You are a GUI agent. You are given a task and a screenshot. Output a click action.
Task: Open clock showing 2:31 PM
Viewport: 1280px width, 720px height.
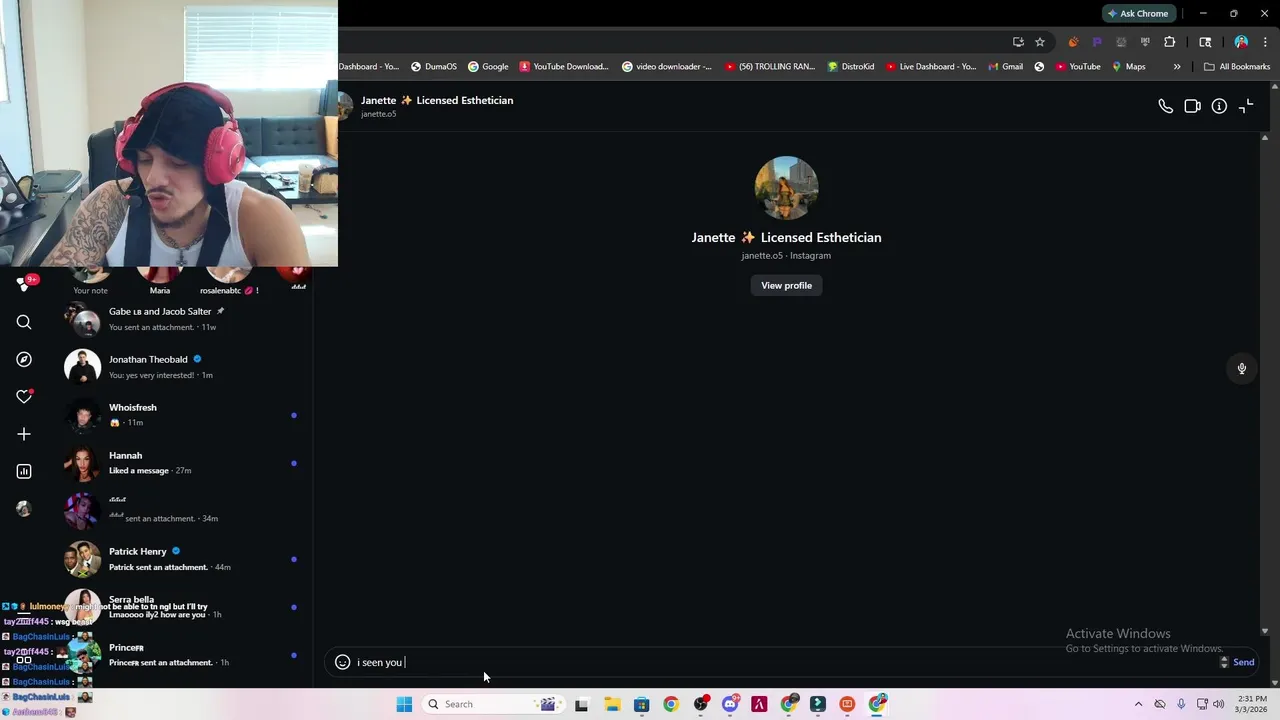1252,704
